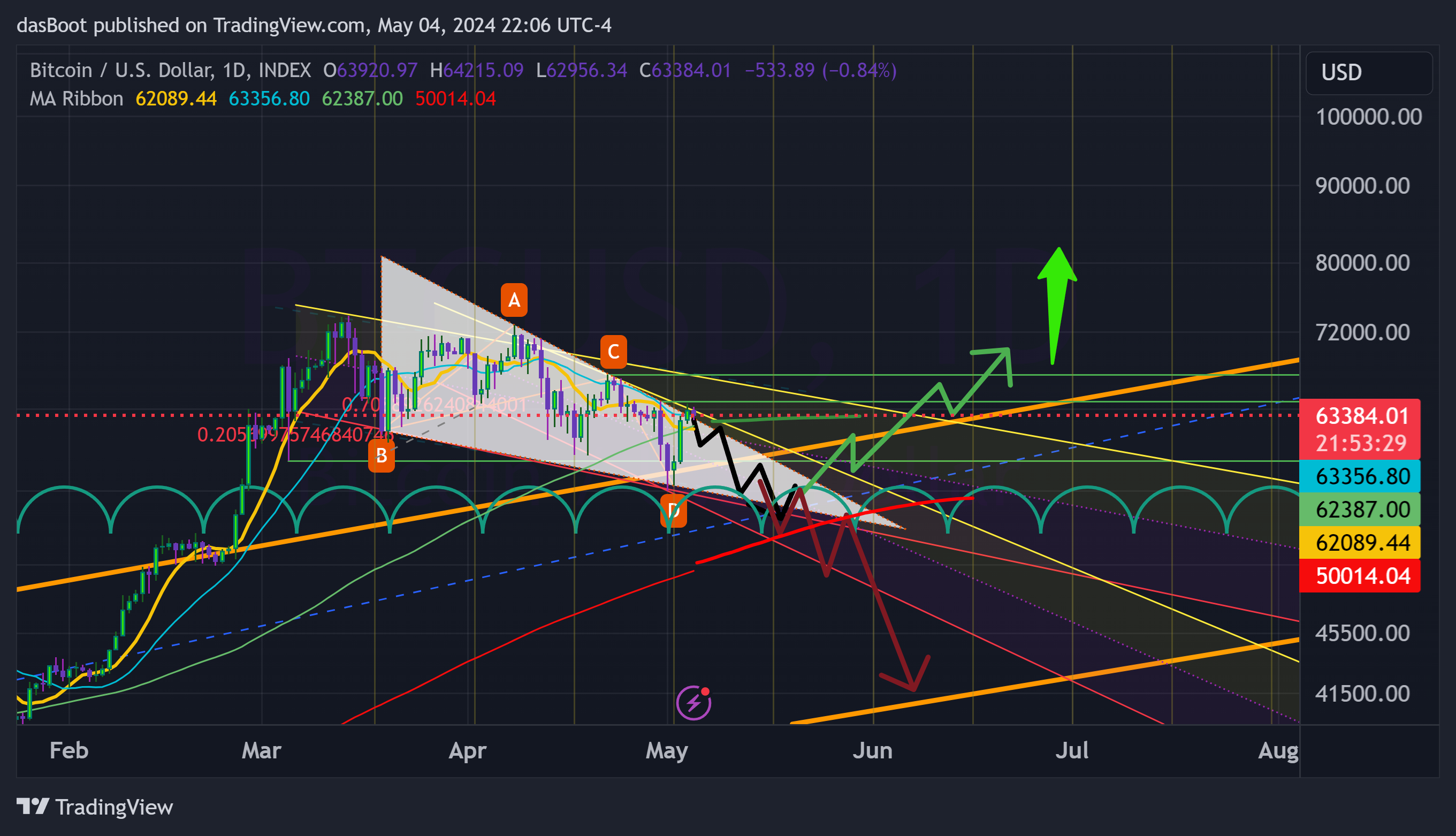Click the USD currency button
Viewport: 1456px width, 836px height.
click(1369, 72)
